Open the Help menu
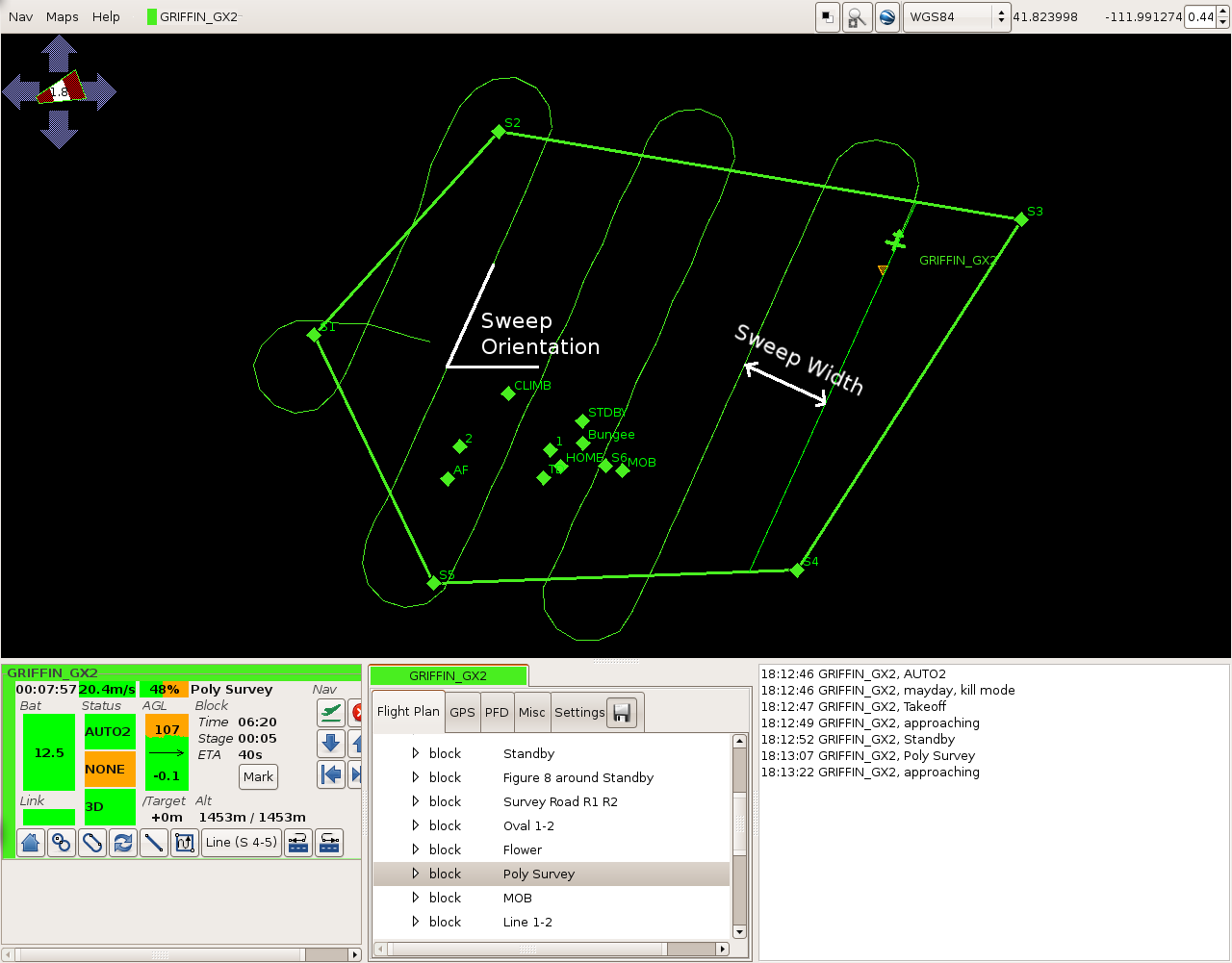This screenshot has width=1232, height=963. [x=106, y=17]
